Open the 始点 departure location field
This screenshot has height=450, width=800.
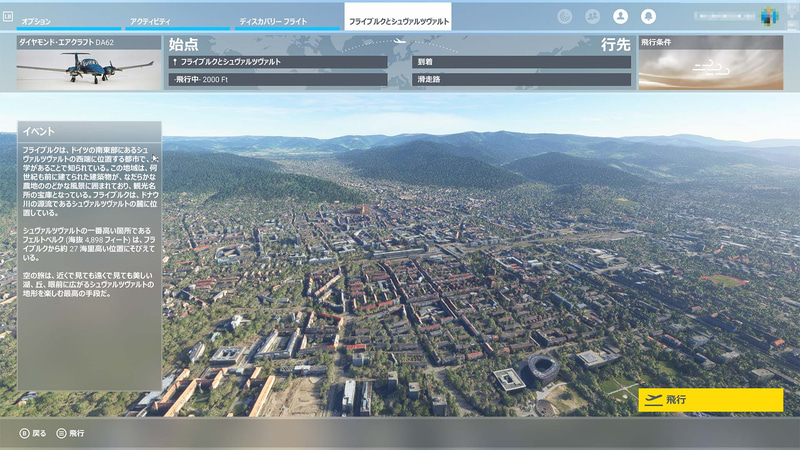(x=278, y=62)
